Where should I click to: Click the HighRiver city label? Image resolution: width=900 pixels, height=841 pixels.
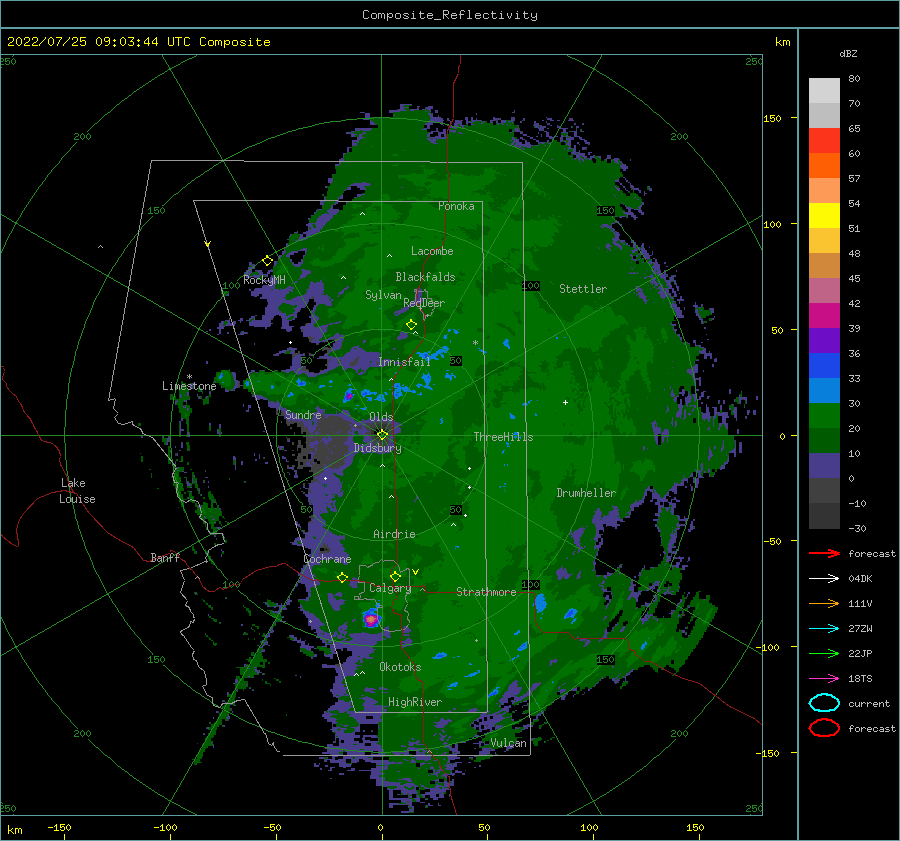415,702
